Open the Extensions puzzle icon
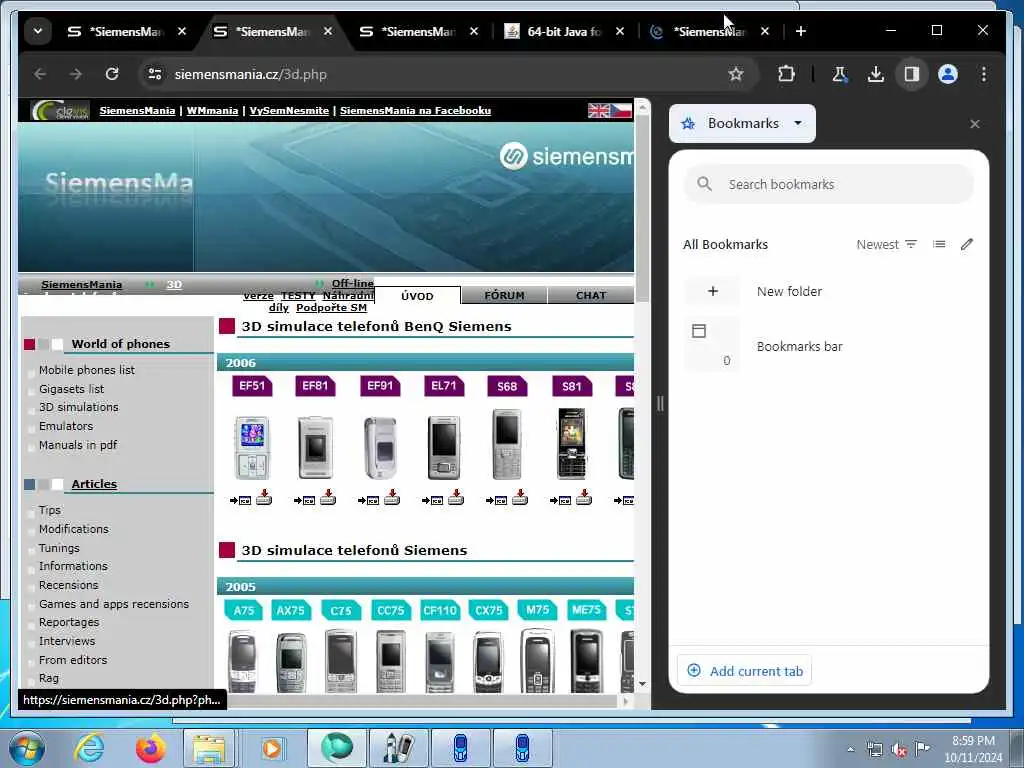 (786, 74)
